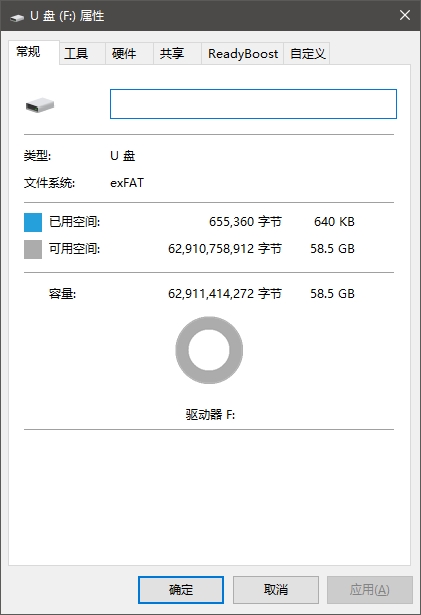Click the 应用(A) button
The height and width of the screenshot is (615, 421).
pyautogui.click(x=370, y=590)
